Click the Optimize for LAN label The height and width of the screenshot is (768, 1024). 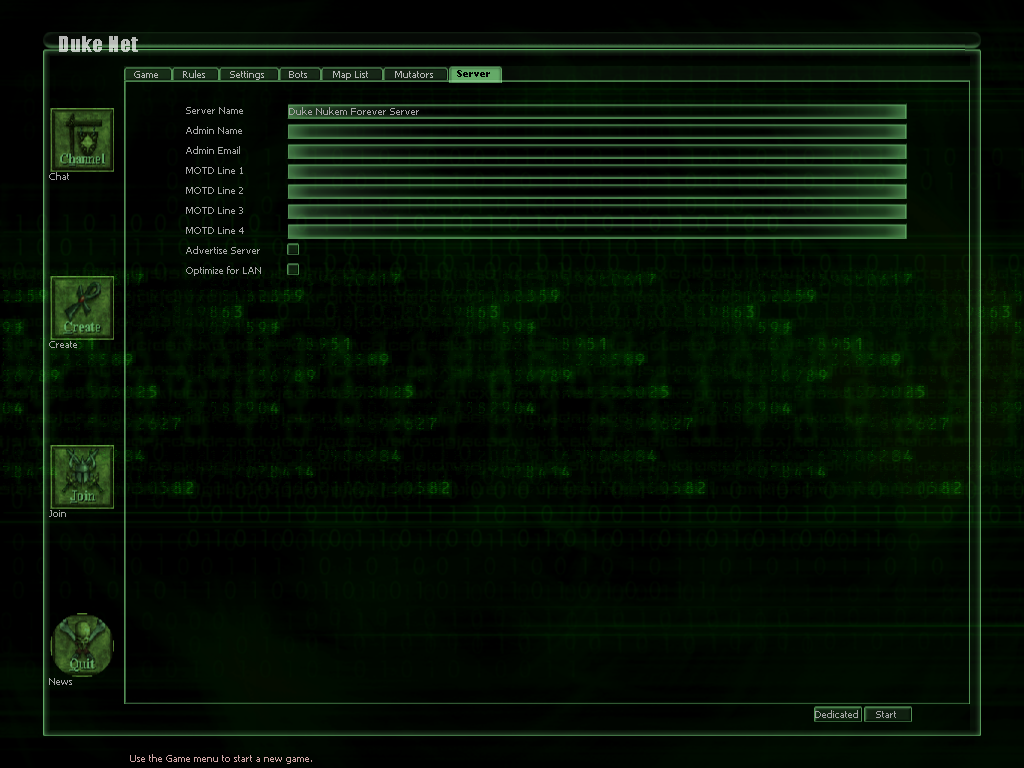[223, 270]
